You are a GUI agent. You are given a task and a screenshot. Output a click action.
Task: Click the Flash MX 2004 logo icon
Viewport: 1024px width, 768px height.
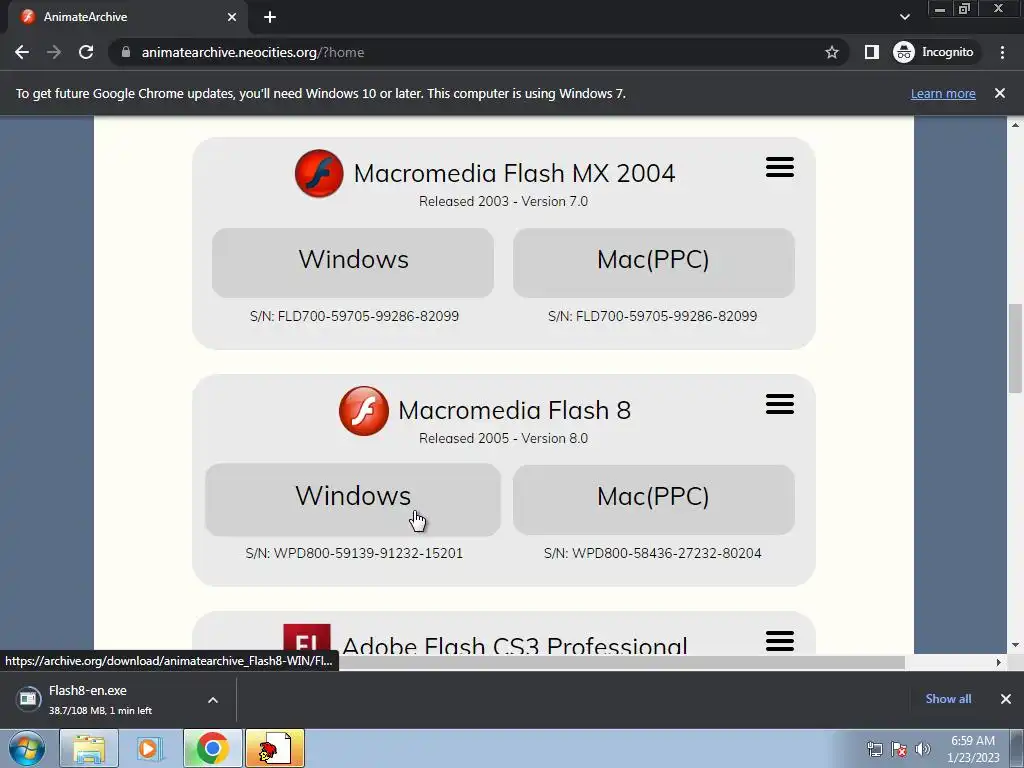[319, 174]
